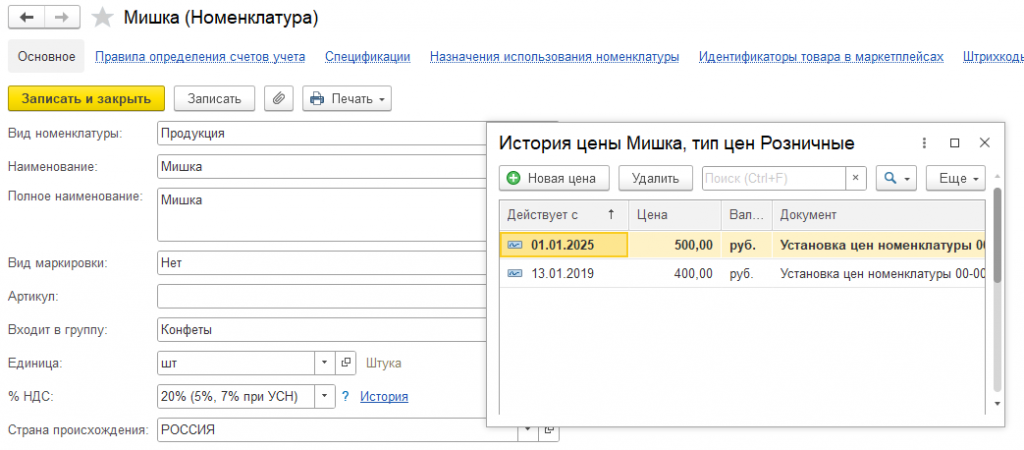Click the Вал... column header
1024x450 pixels.
(x=746, y=215)
